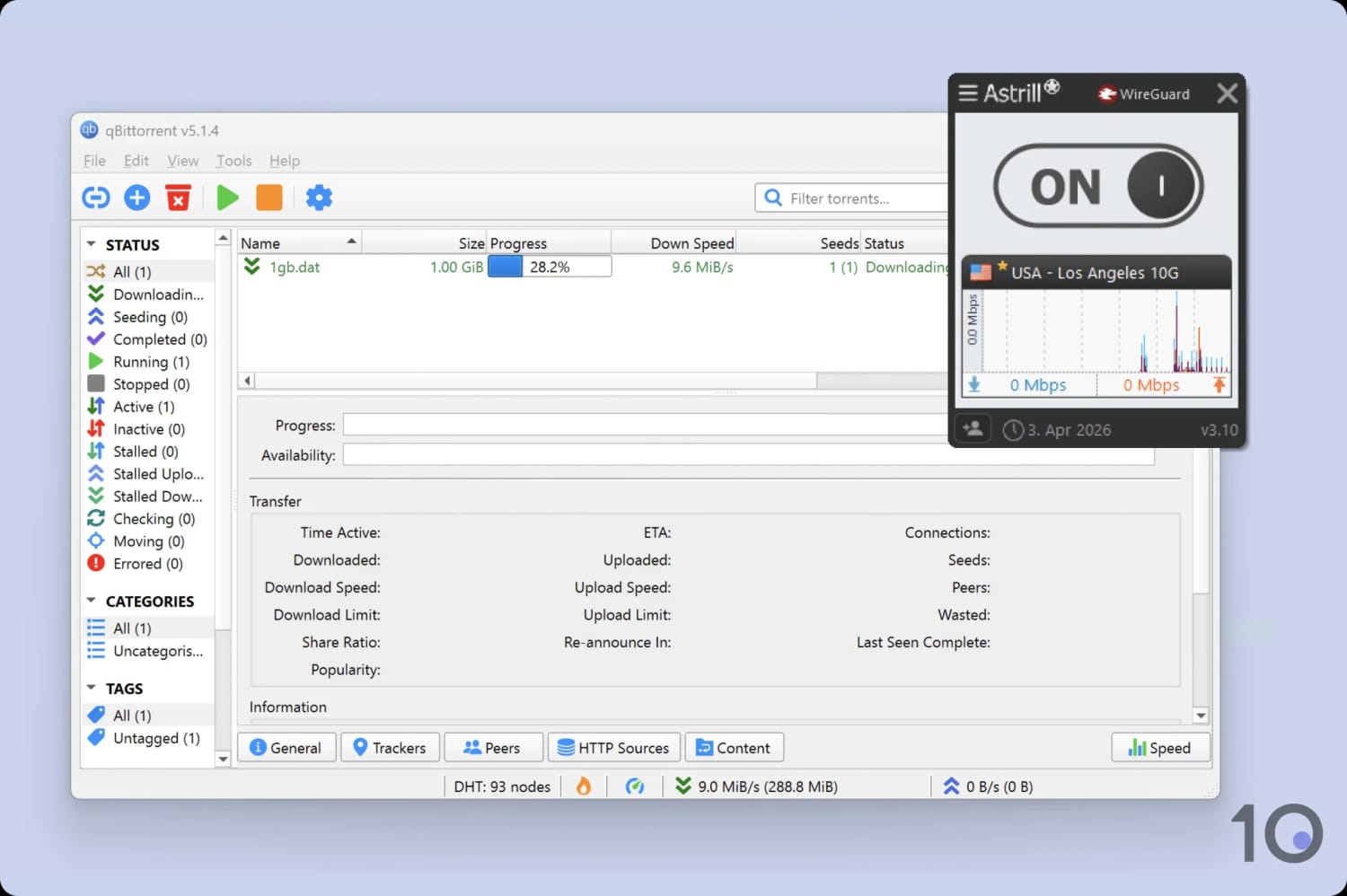Click the Astrill hamburger menu icon
Image resolution: width=1347 pixels, height=896 pixels.
tap(968, 92)
